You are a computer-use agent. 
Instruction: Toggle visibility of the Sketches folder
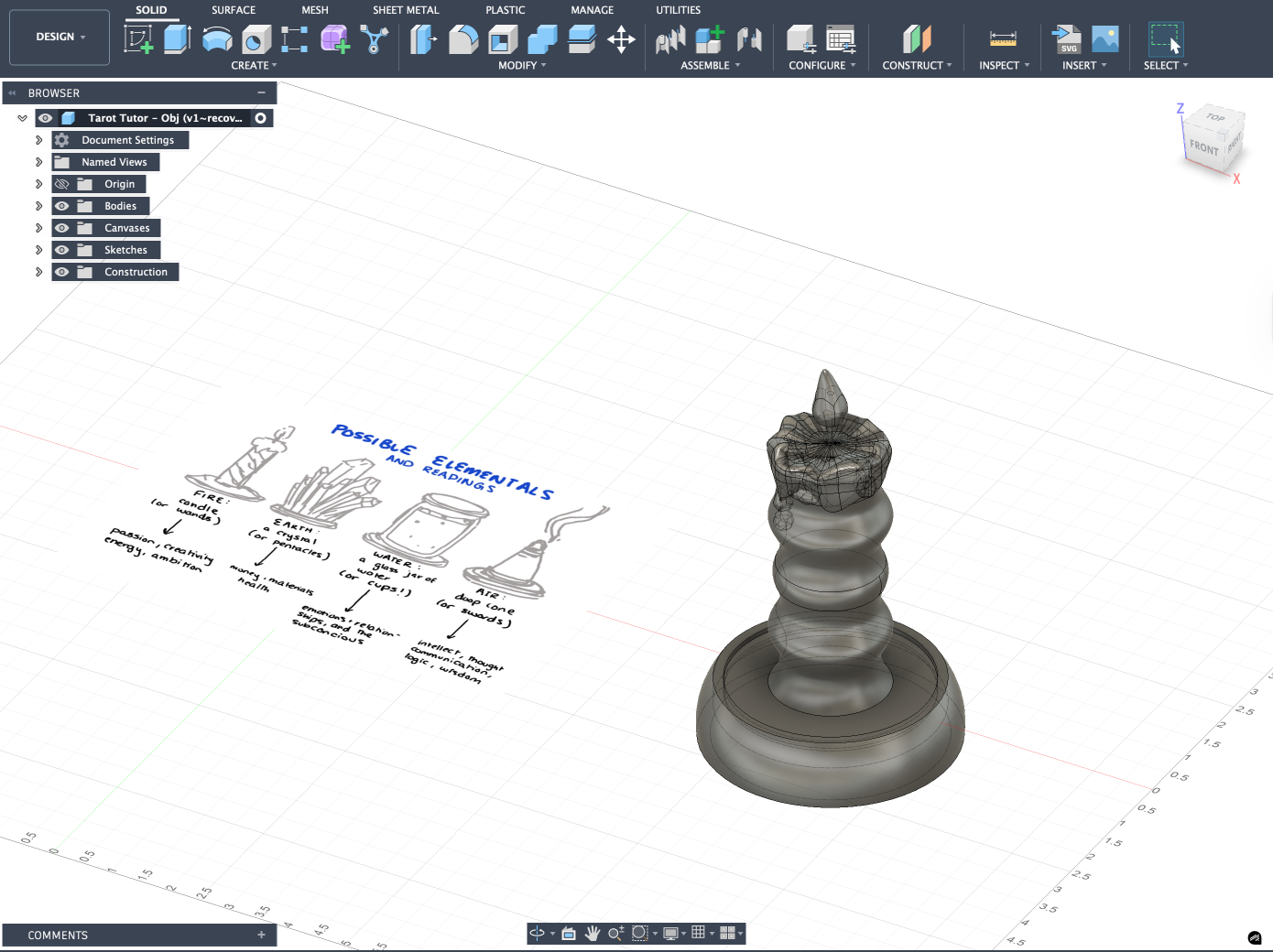click(62, 250)
